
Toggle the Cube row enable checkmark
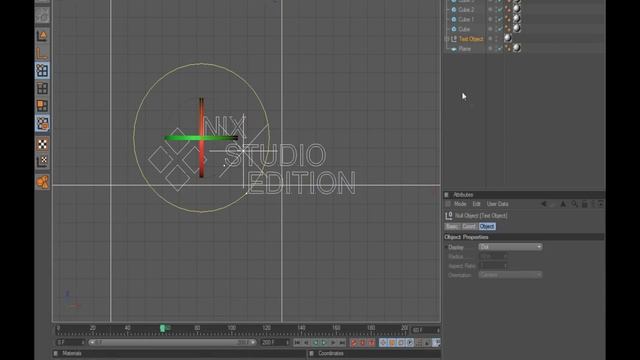coord(500,29)
